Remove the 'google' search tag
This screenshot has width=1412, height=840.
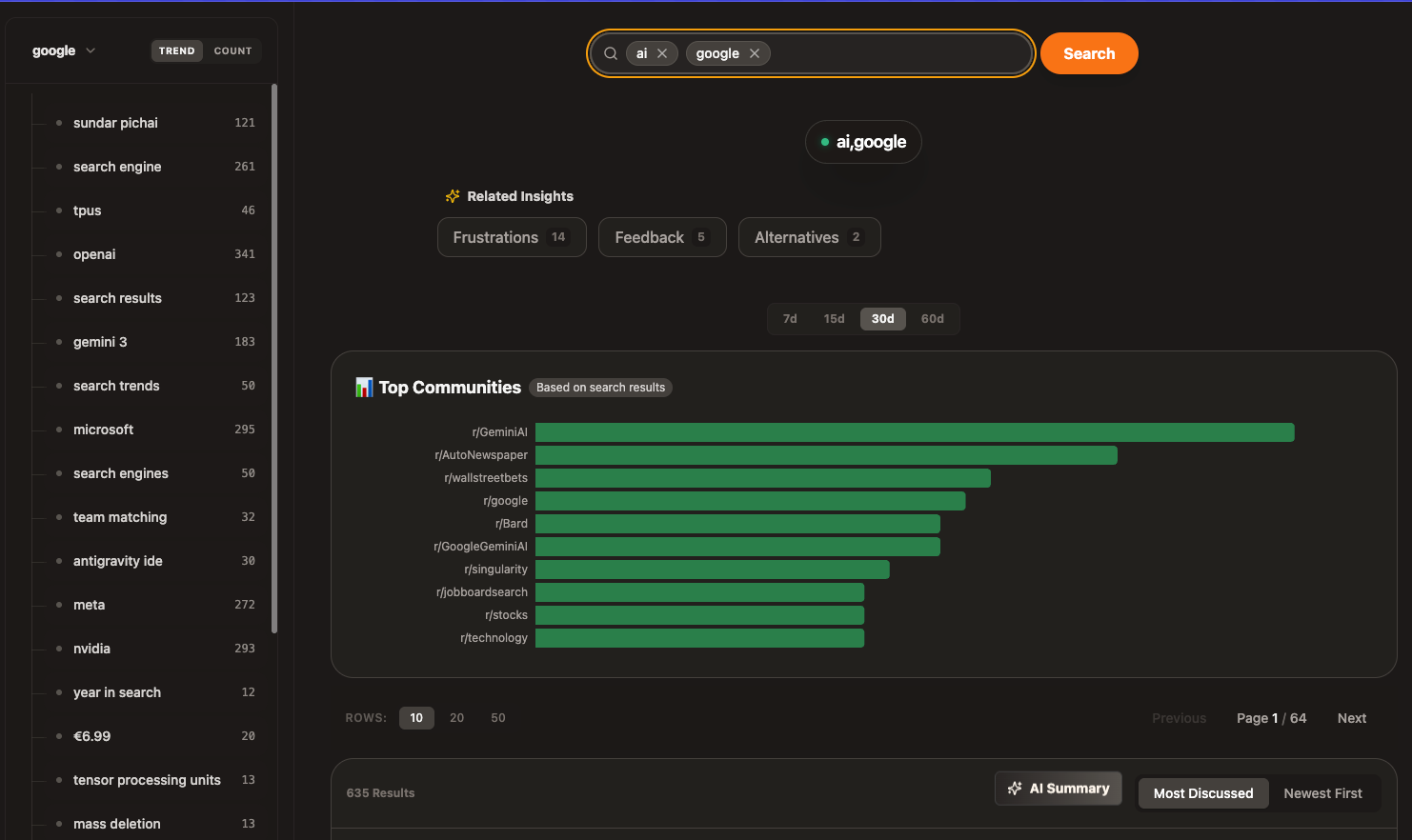755,53
